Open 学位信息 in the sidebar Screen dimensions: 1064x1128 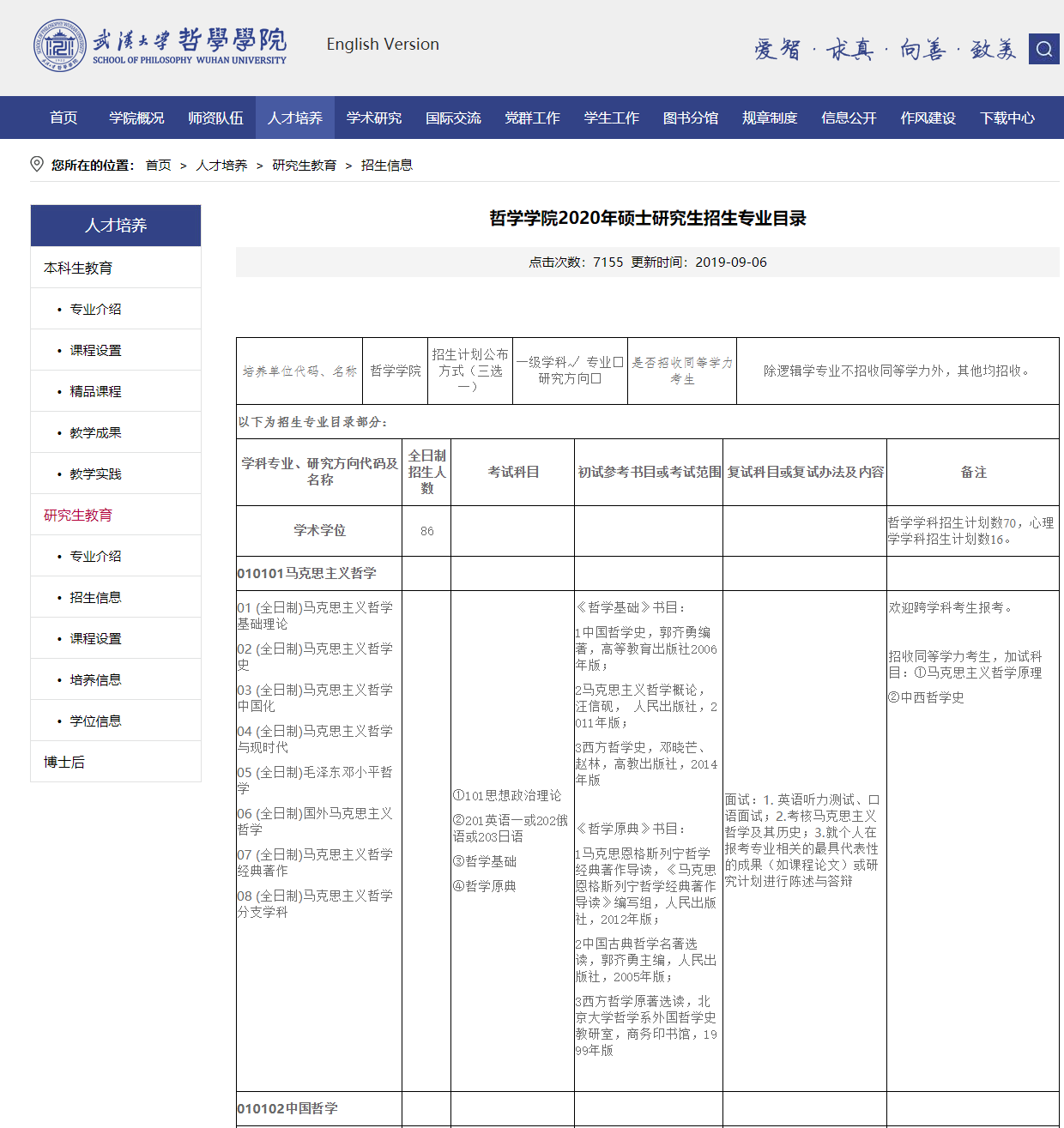tap(116, 721)
